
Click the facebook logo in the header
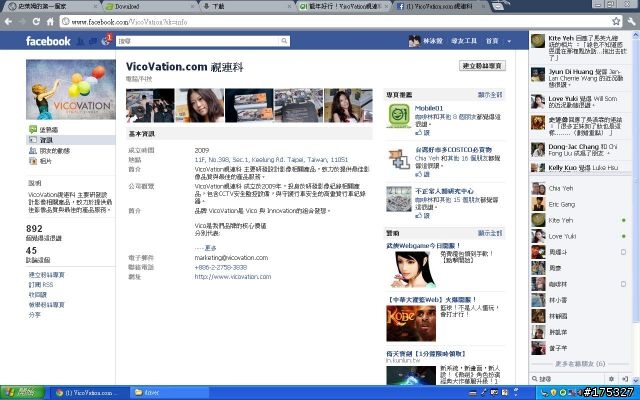pos(48,41)
